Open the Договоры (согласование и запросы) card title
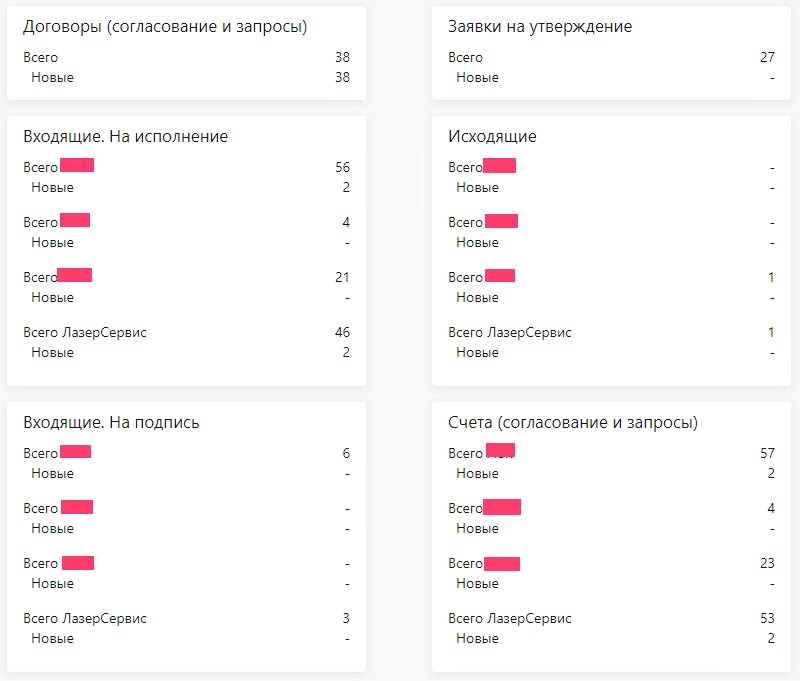This screenshot has width=800, height=681. [x=165, y=27]
